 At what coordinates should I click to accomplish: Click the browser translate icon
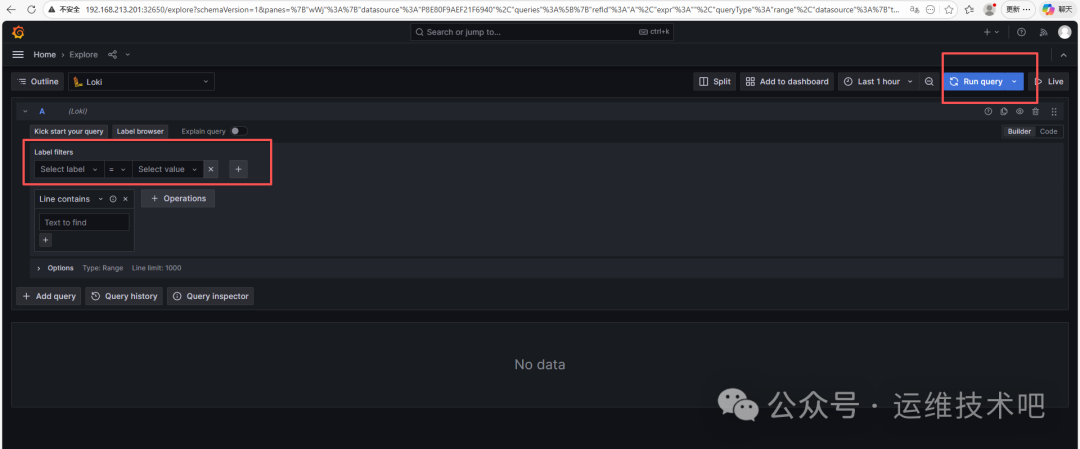tap(913, 10)
